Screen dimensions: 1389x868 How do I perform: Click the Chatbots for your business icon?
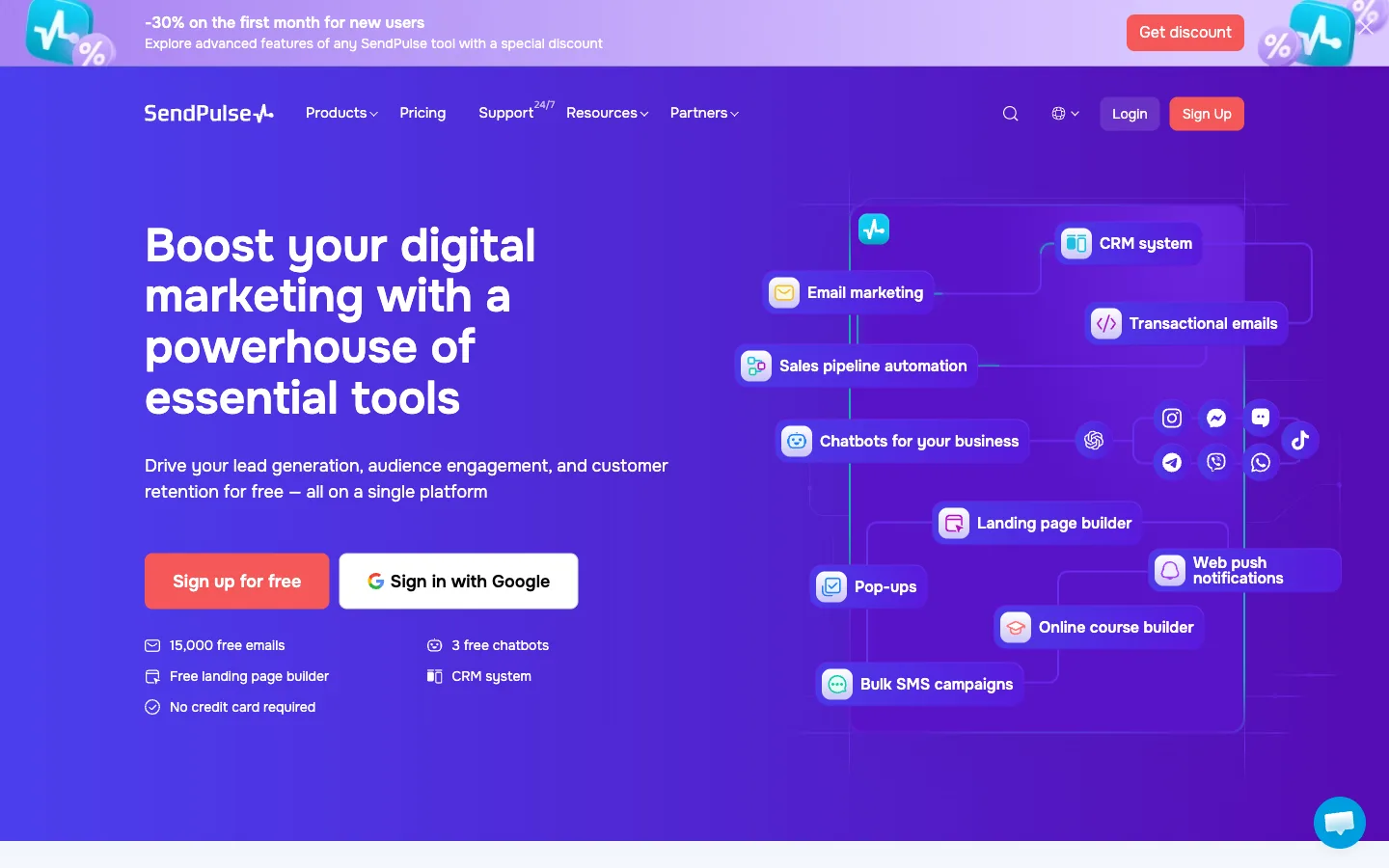click(x=797, y=442)
